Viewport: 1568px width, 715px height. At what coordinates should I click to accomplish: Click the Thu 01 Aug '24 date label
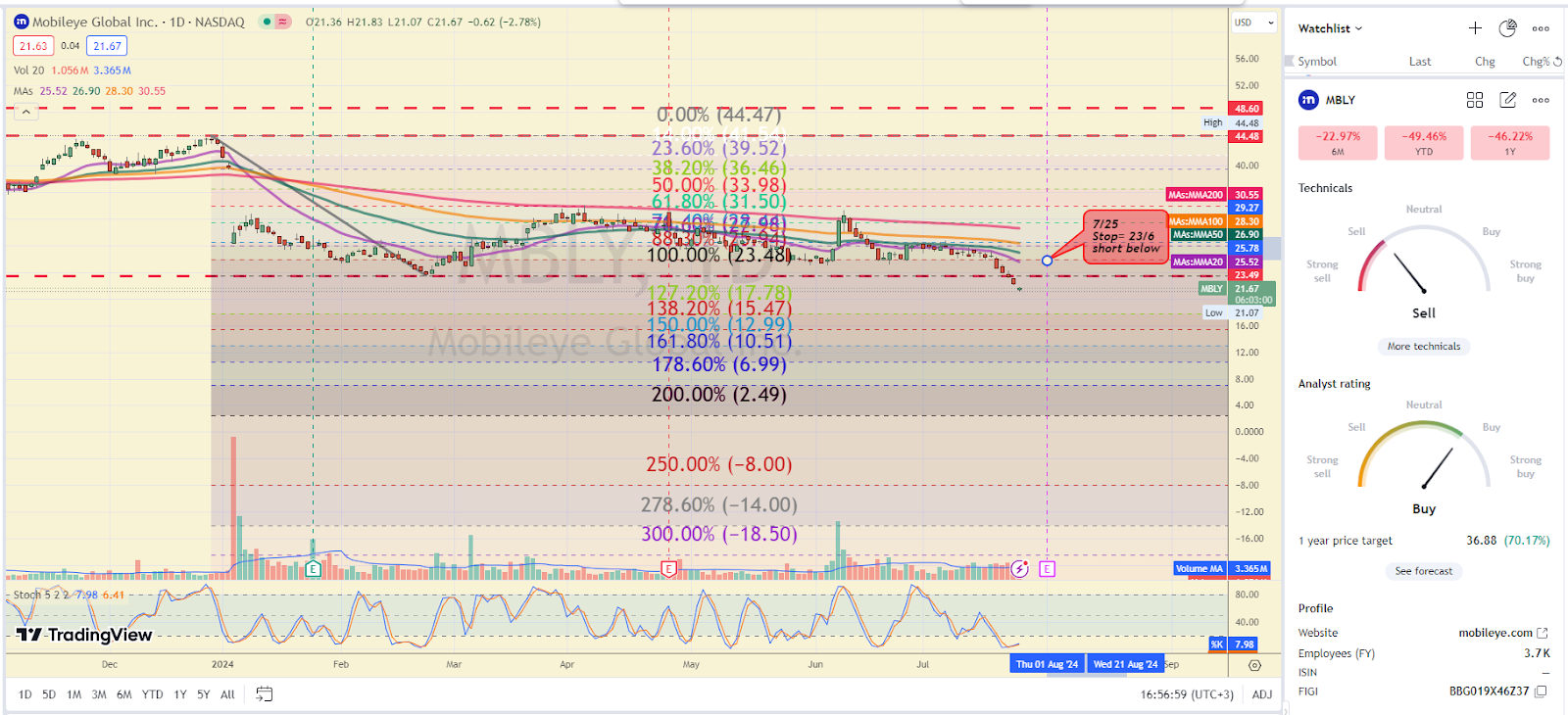1047,664
